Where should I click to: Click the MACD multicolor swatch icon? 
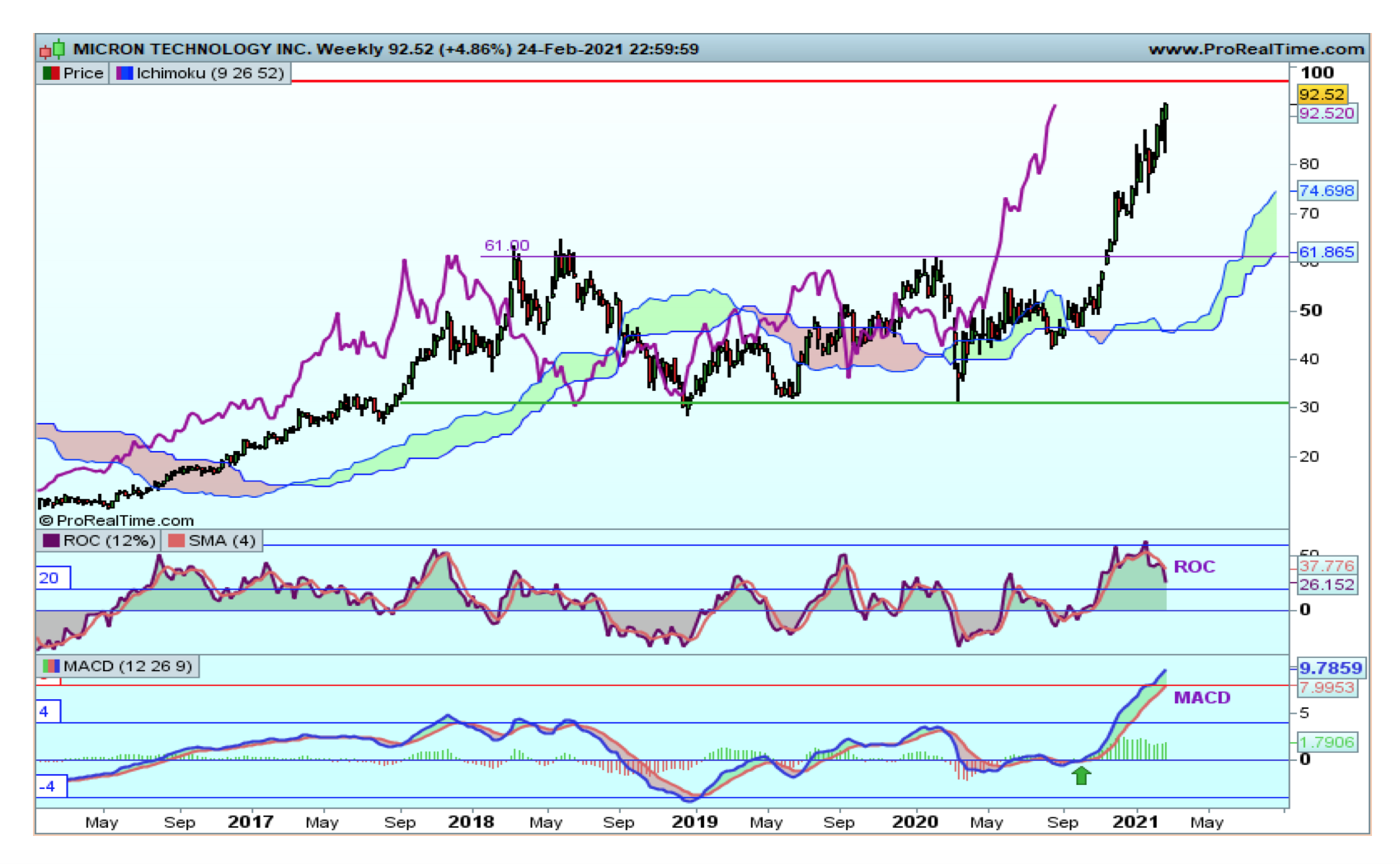coord(51,666)
